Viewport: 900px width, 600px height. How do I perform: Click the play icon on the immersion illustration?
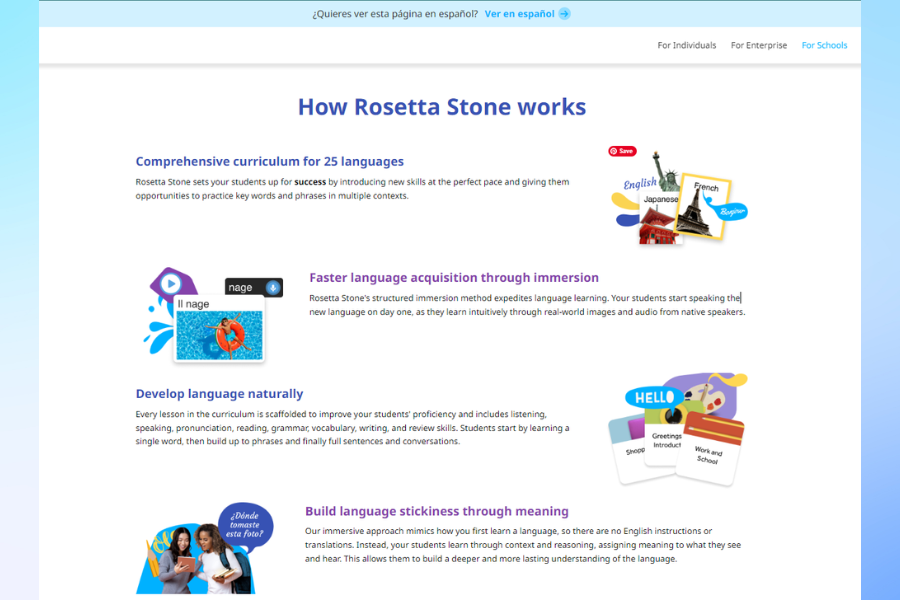pyautogui.click(x=170, y=283)
